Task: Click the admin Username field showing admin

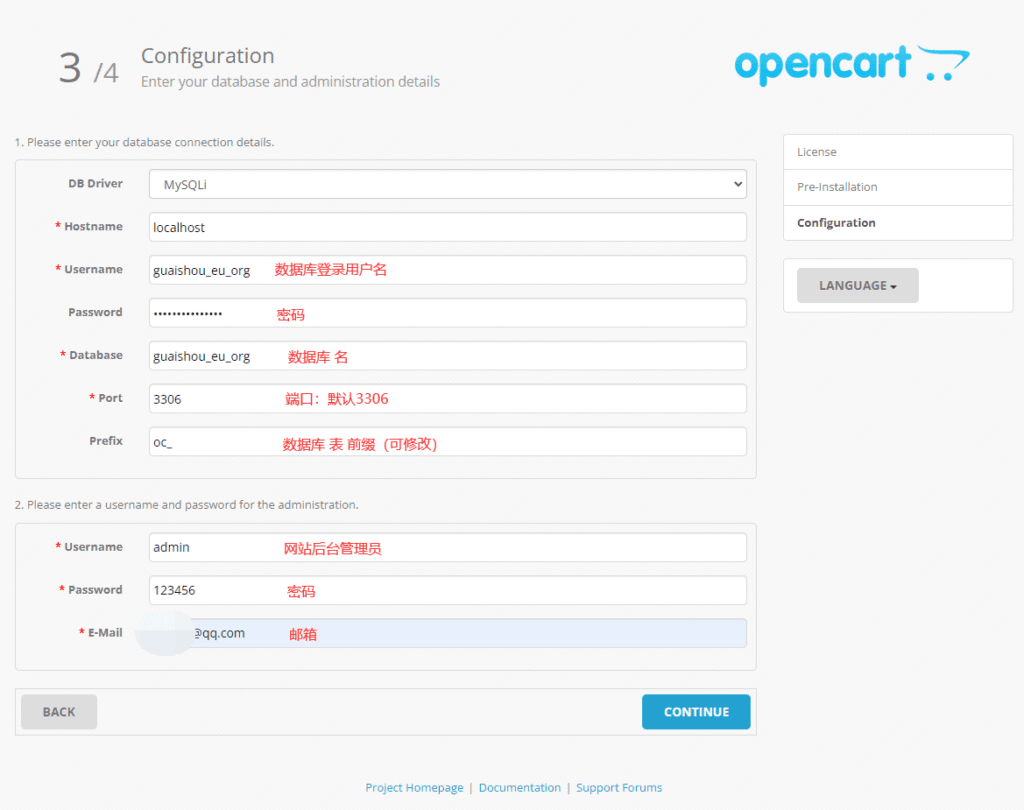Action: (447, 547)
